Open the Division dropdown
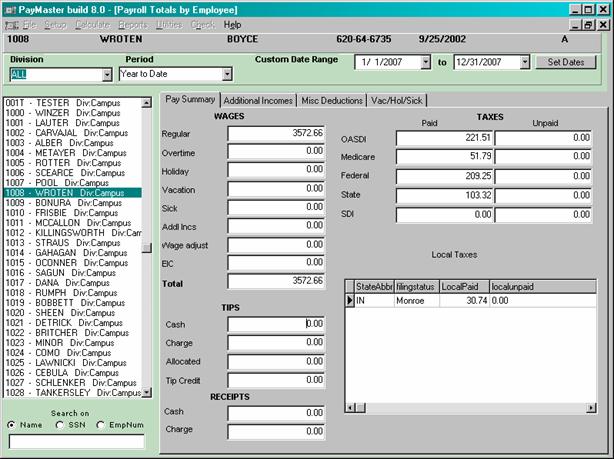This screenshot has width=614, height=459. point(107,74)
